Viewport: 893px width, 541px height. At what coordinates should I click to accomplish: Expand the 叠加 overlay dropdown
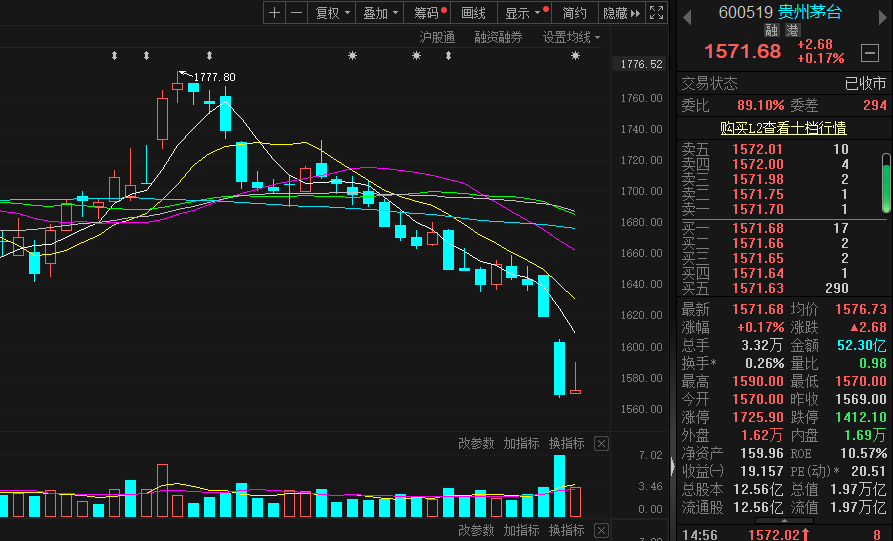380,13
